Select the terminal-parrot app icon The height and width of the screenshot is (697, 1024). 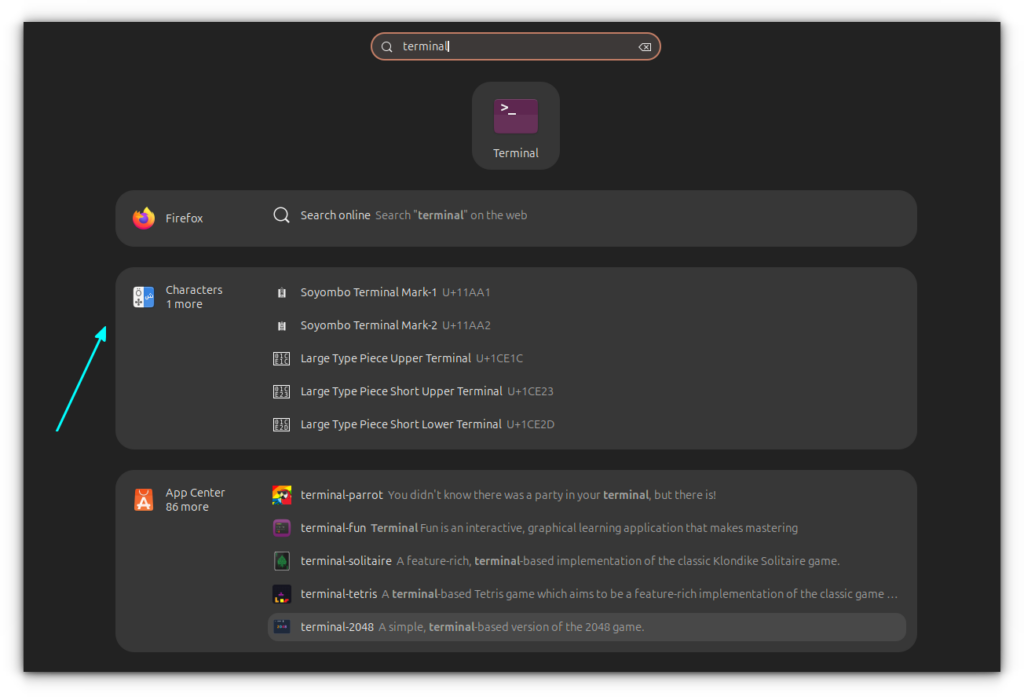[281, 495]
